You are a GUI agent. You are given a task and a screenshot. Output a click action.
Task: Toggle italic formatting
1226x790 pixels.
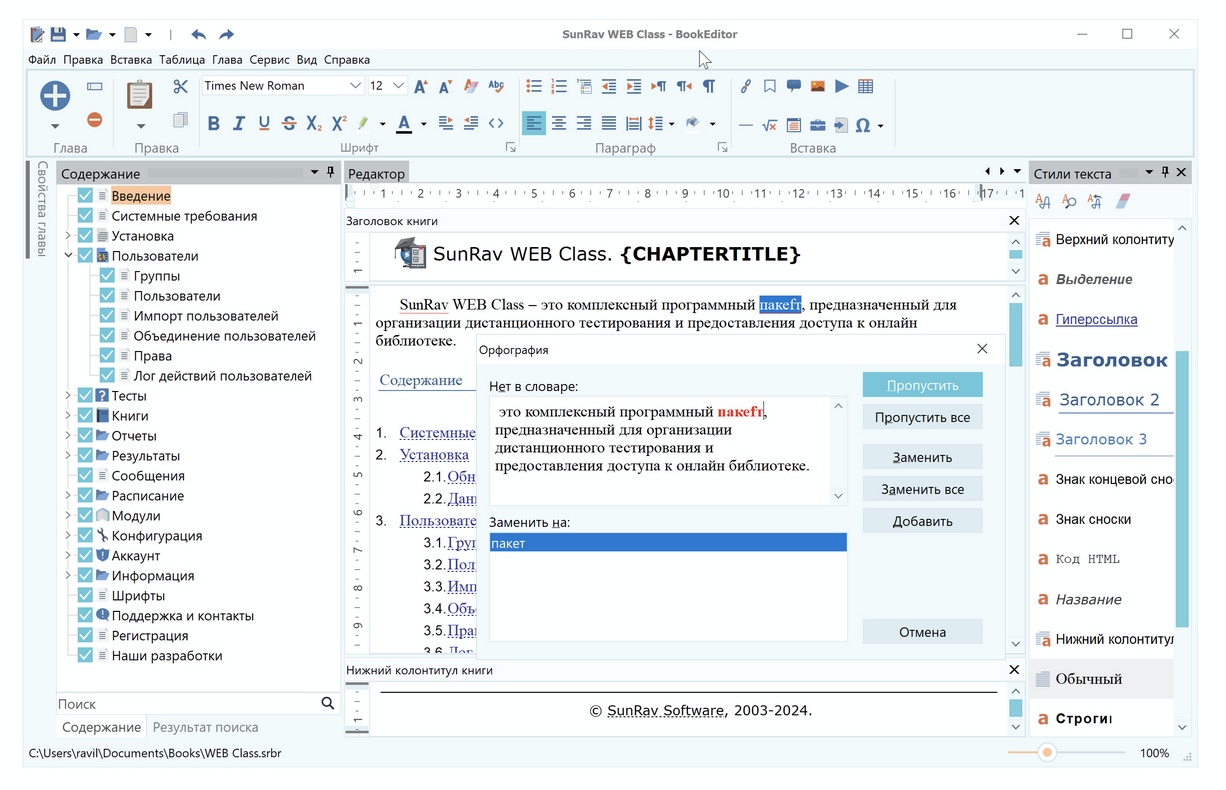coord(238,124)
